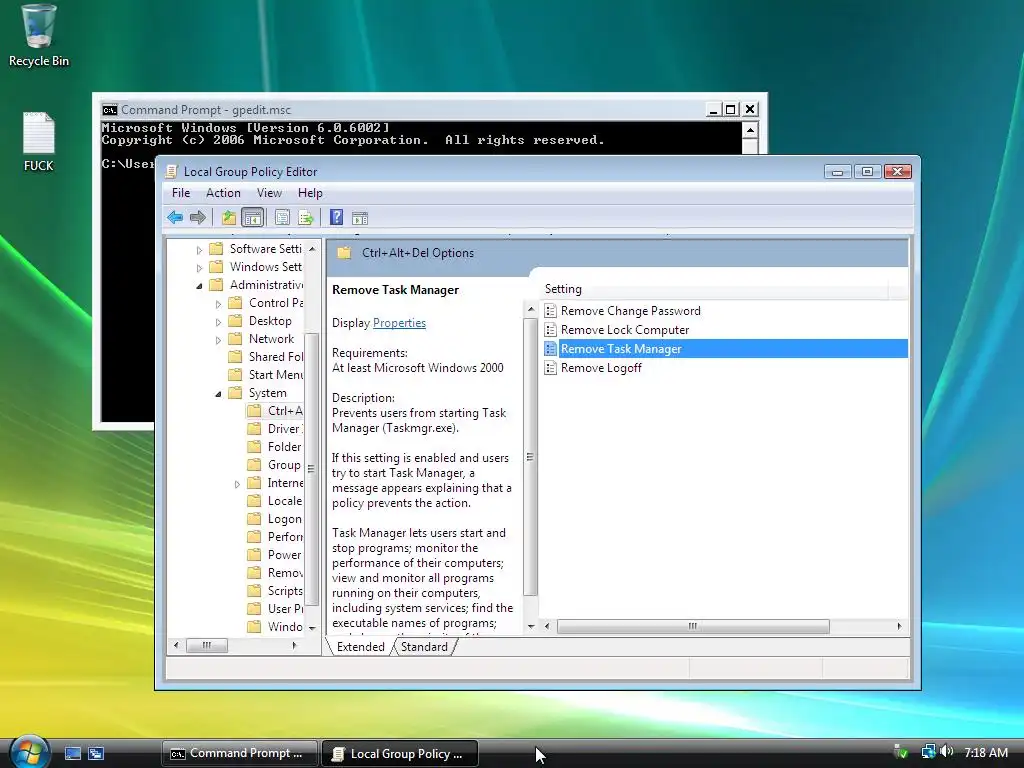Click the safely remove hardware tray icon

901,752
